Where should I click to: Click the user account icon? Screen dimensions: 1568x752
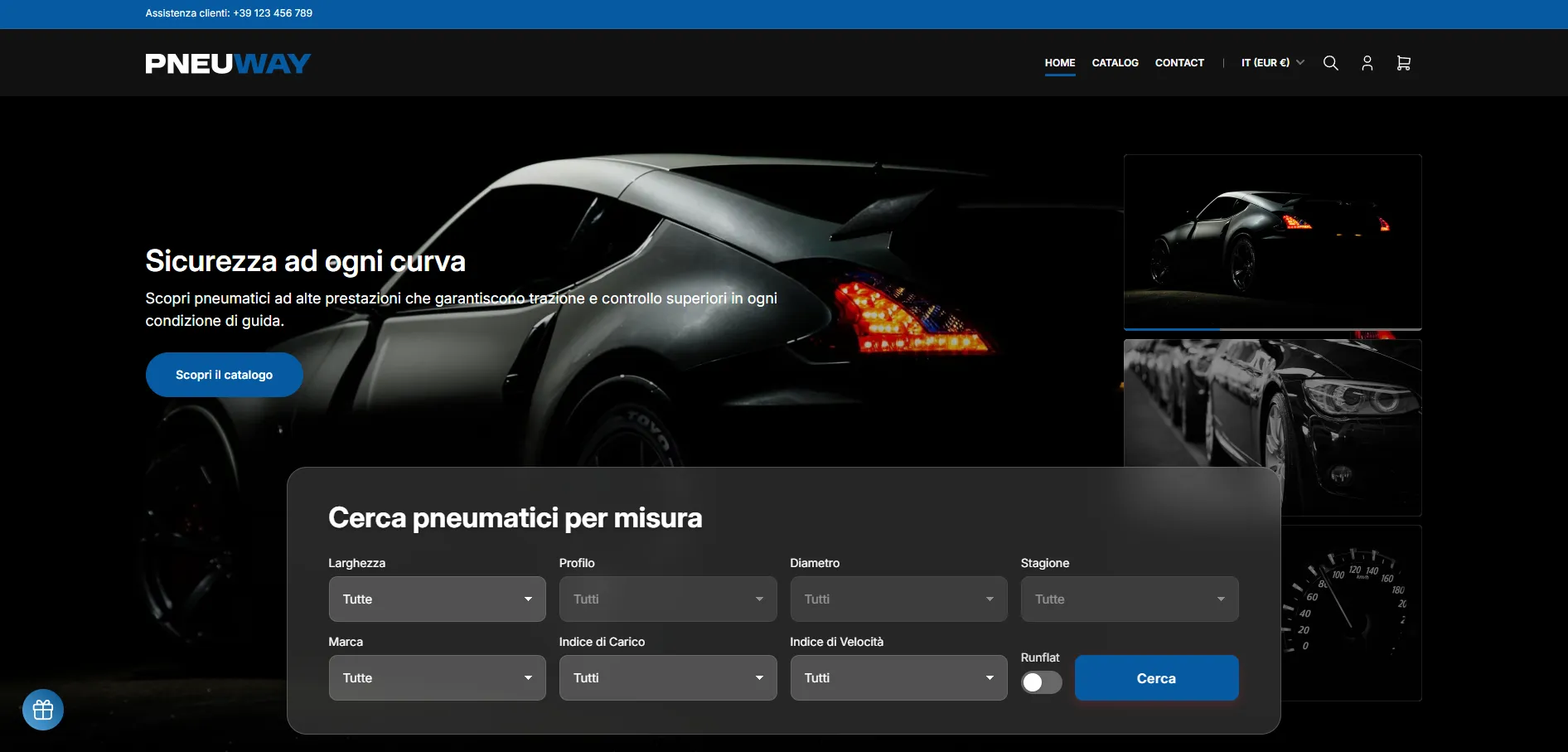pyautogui.click(x=1367, y=63)
